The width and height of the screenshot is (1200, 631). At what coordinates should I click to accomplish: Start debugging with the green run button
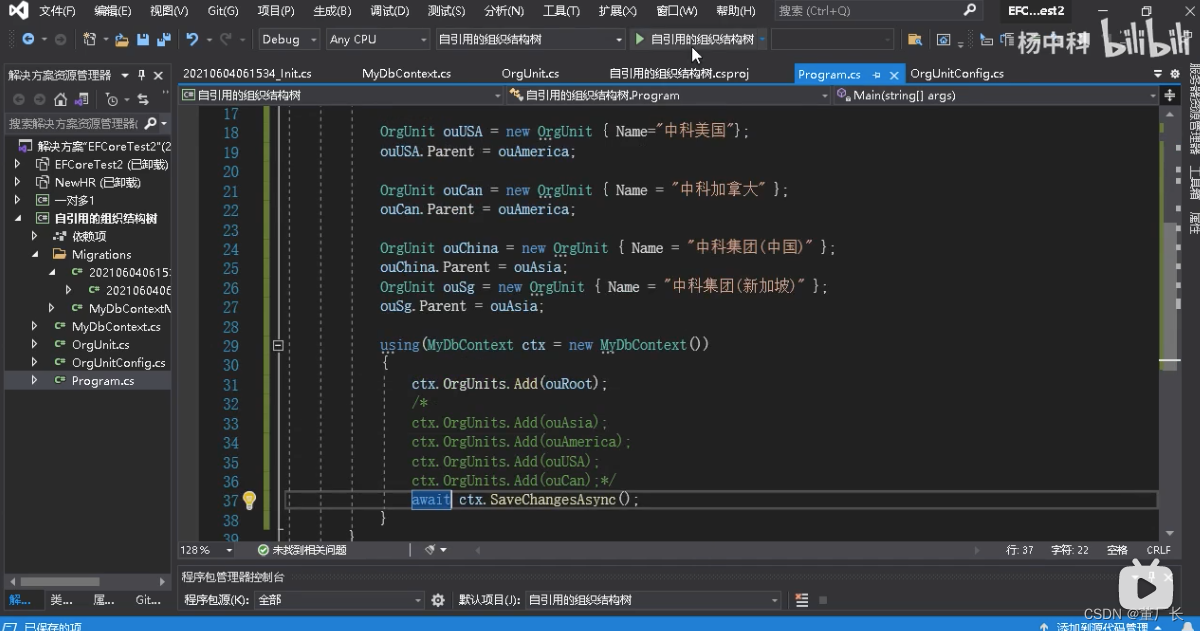641,40
